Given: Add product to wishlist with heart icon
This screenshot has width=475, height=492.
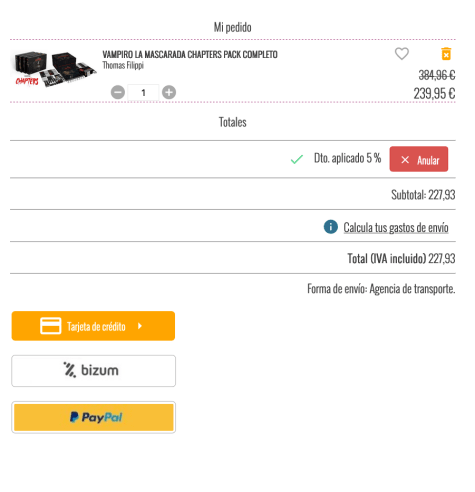Looking at the screenshot, I should [402, 54].
